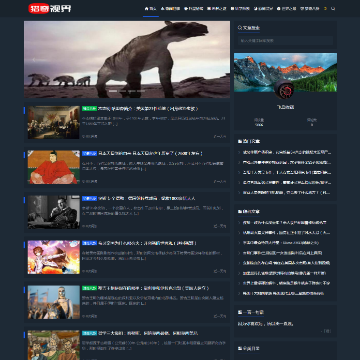Open the cartoon men artwork thumbnail
The height and width of the screenshot is (360, 360).
point(54,345)
